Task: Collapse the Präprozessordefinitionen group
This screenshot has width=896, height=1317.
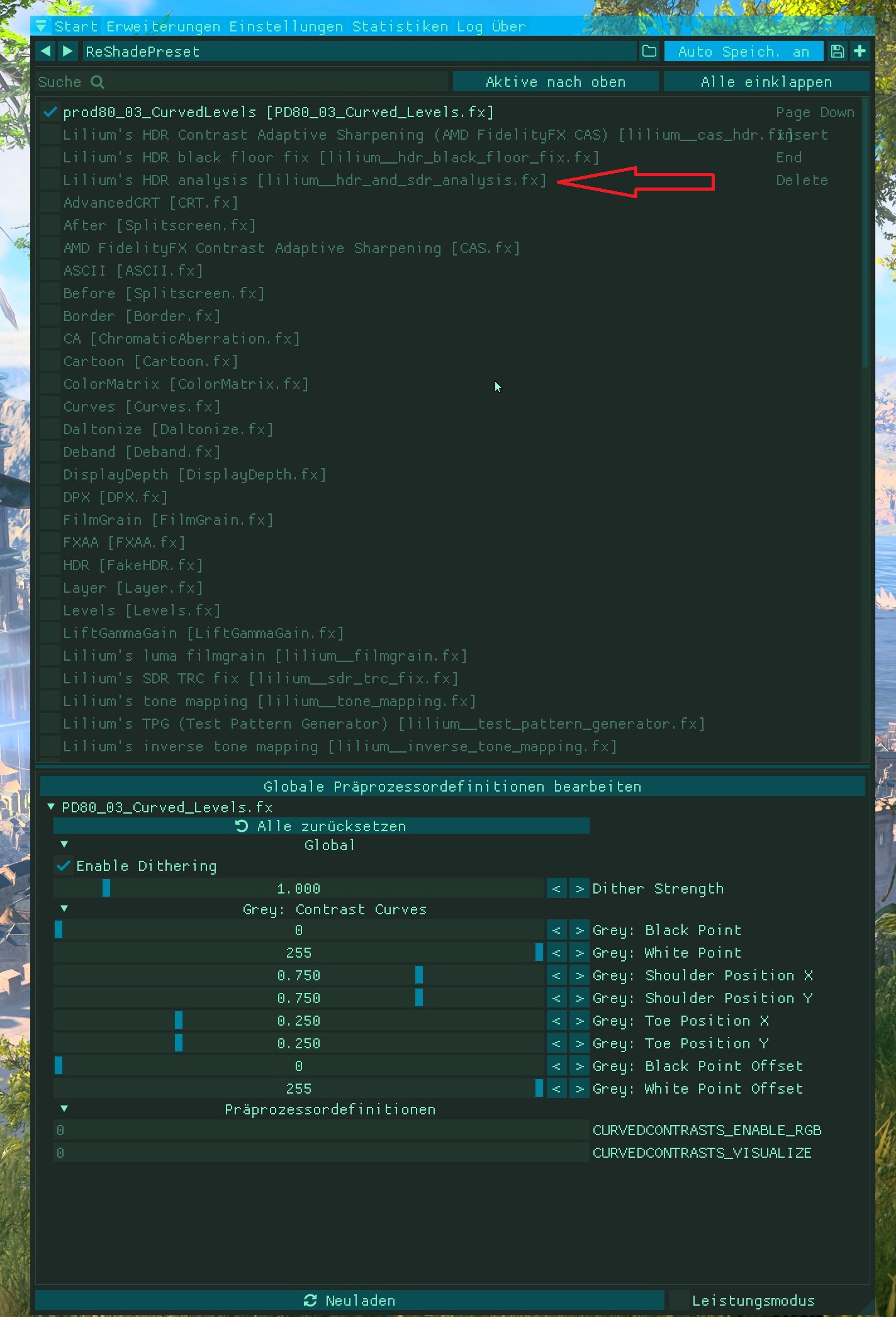Action: (x=64, y=1109)
